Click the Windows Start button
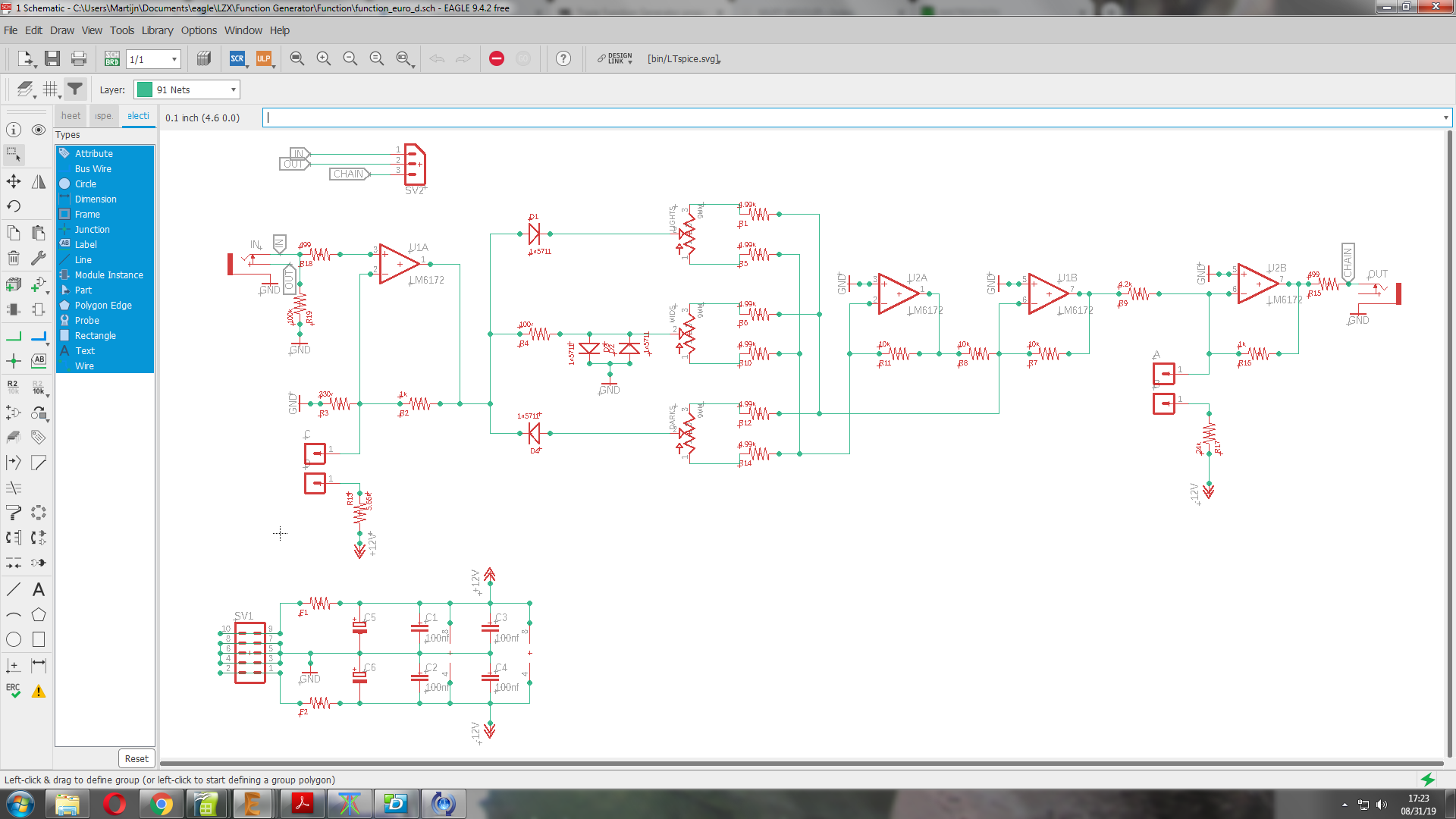The width and height of the screenshot is (1456, 819). [x=20, y=804]
